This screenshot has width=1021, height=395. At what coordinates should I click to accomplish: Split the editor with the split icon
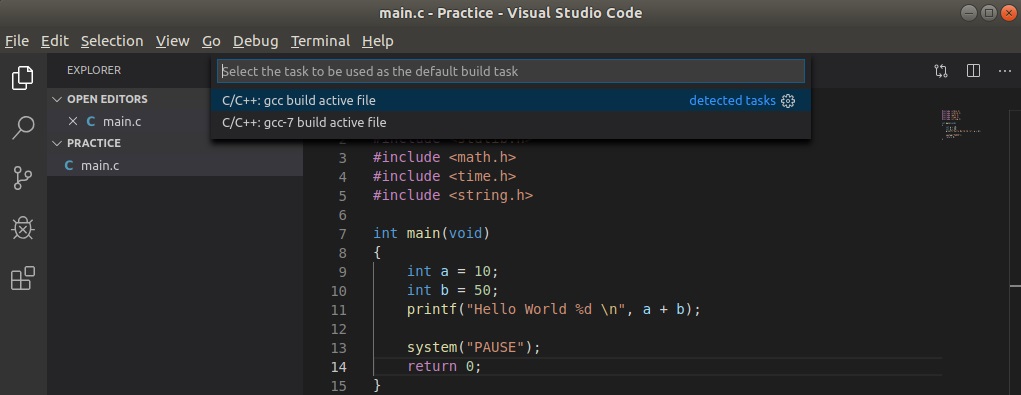point(973,70)
